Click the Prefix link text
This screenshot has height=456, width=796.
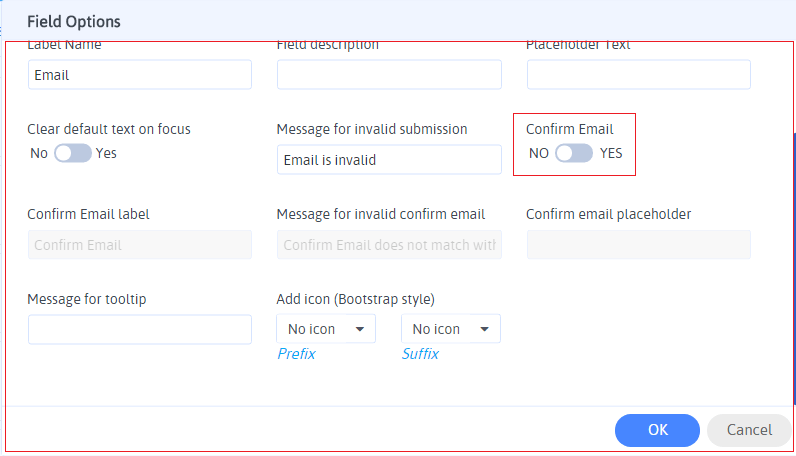point(296,354)
